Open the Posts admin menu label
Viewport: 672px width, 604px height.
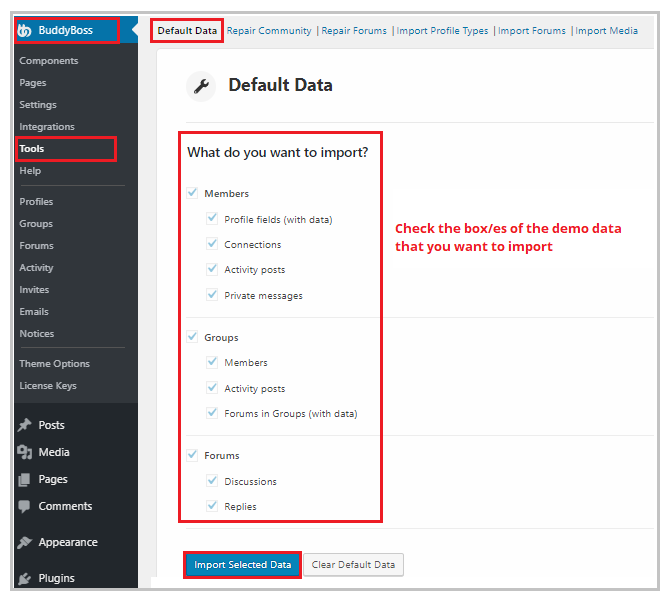(x=51, y=425)
